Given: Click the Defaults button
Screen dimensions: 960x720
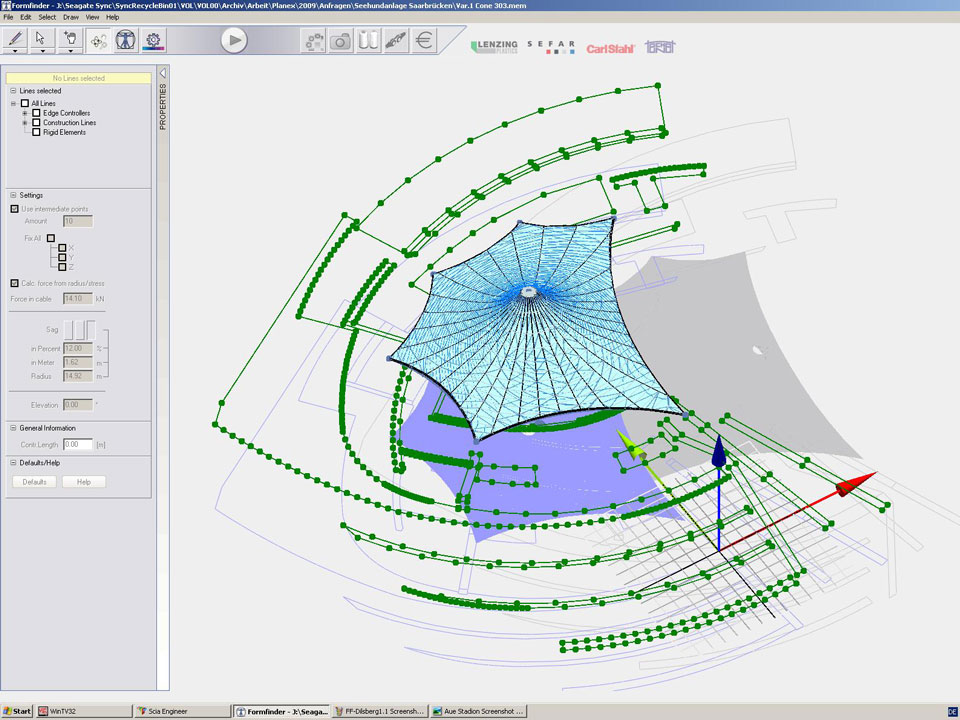Looking at the screenshot, I should pyautogui.click(x=35, y=482).
